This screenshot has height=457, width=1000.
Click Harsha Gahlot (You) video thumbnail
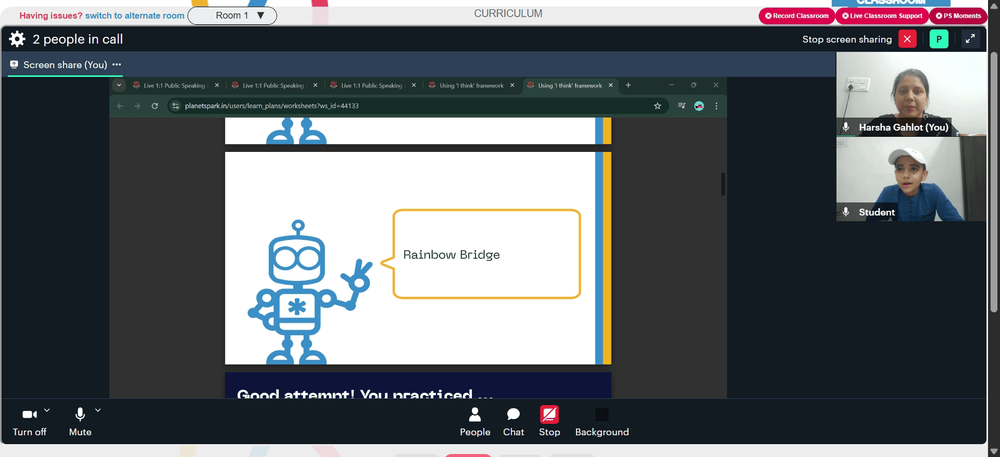[x=911, y=94]
